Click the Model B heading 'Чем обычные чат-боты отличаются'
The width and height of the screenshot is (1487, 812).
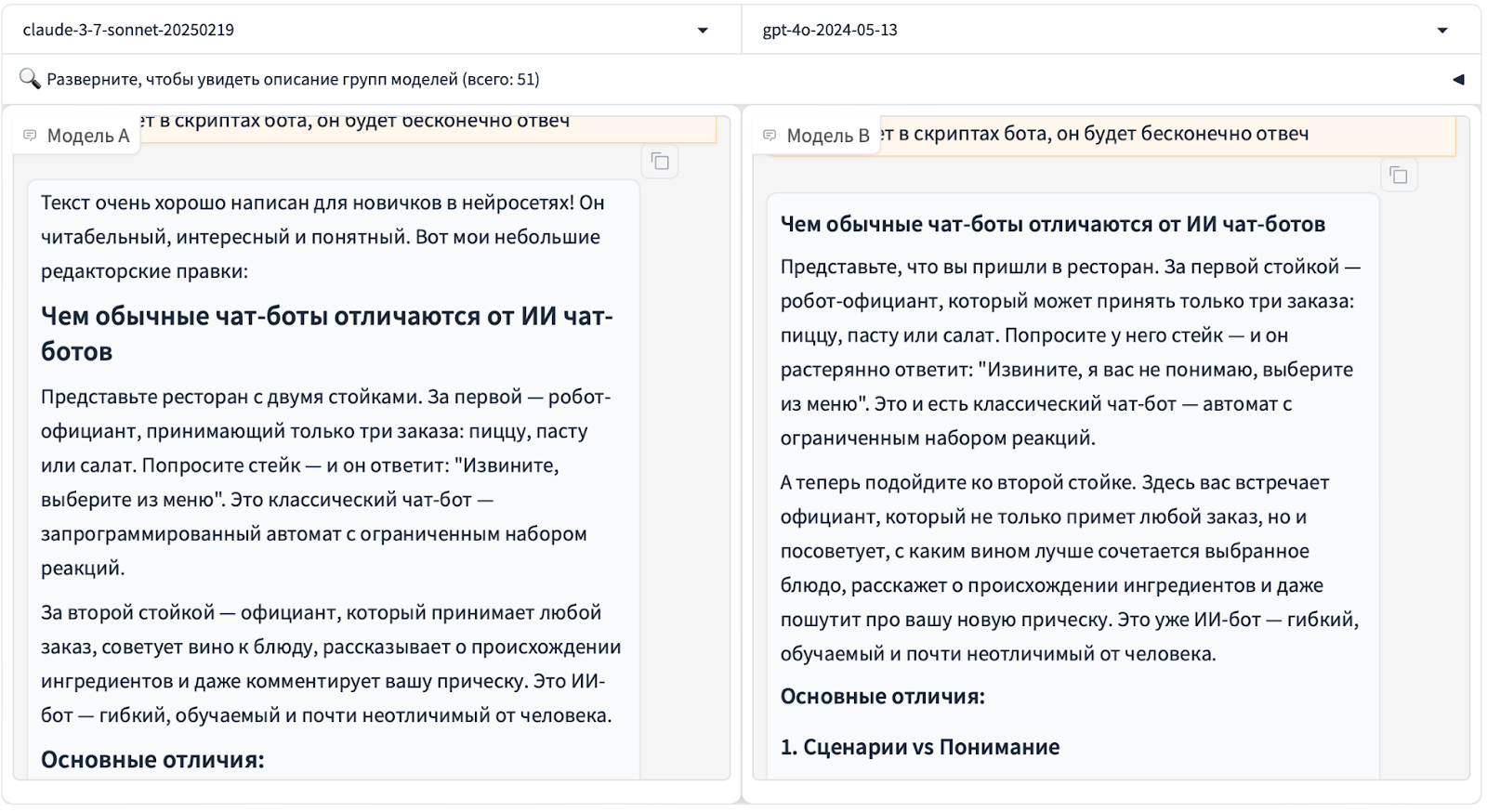click(x=1052, y=224)
